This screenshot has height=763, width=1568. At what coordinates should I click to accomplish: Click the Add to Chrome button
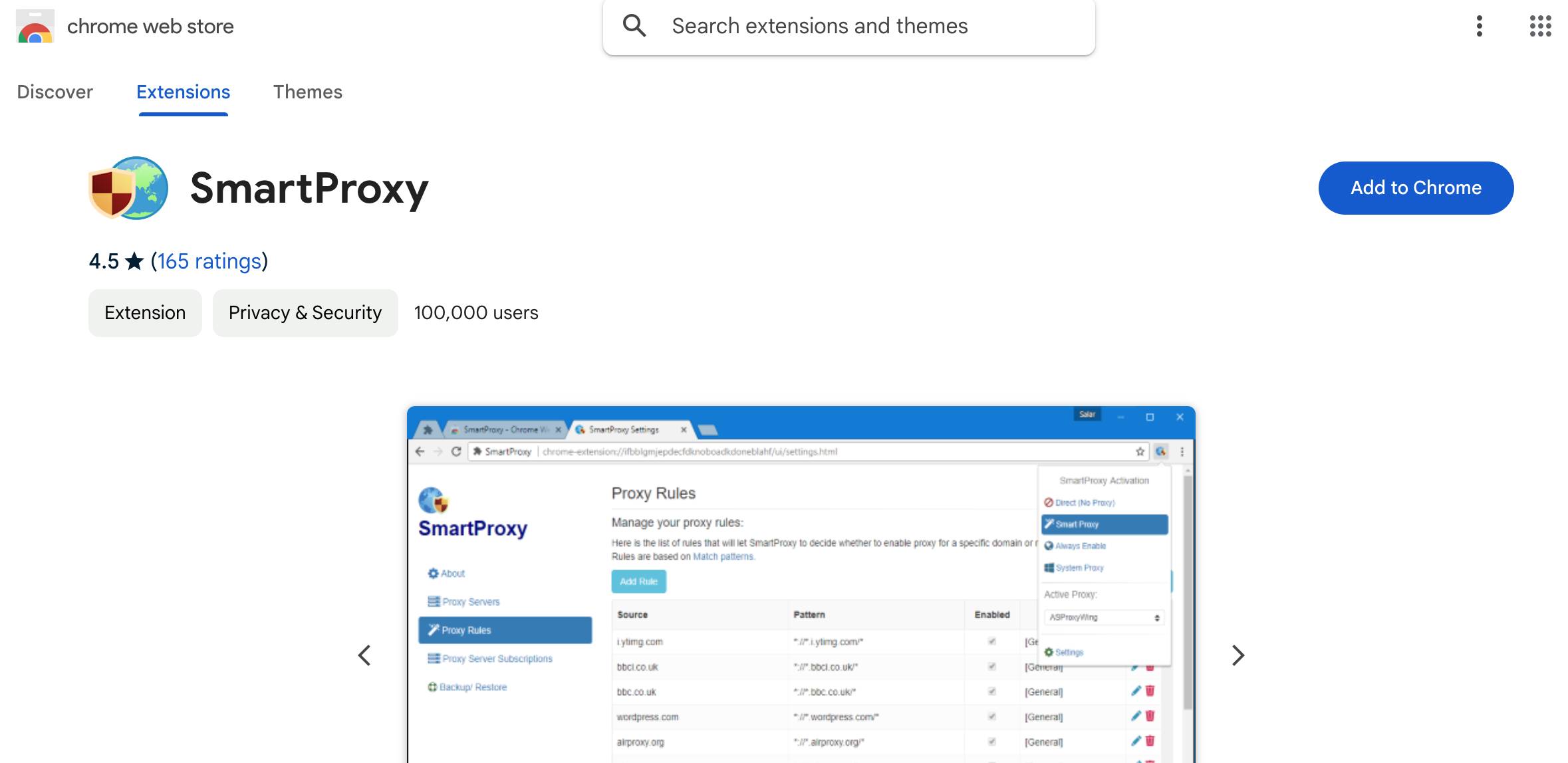pyautogui.click(x=1416, y=188)
